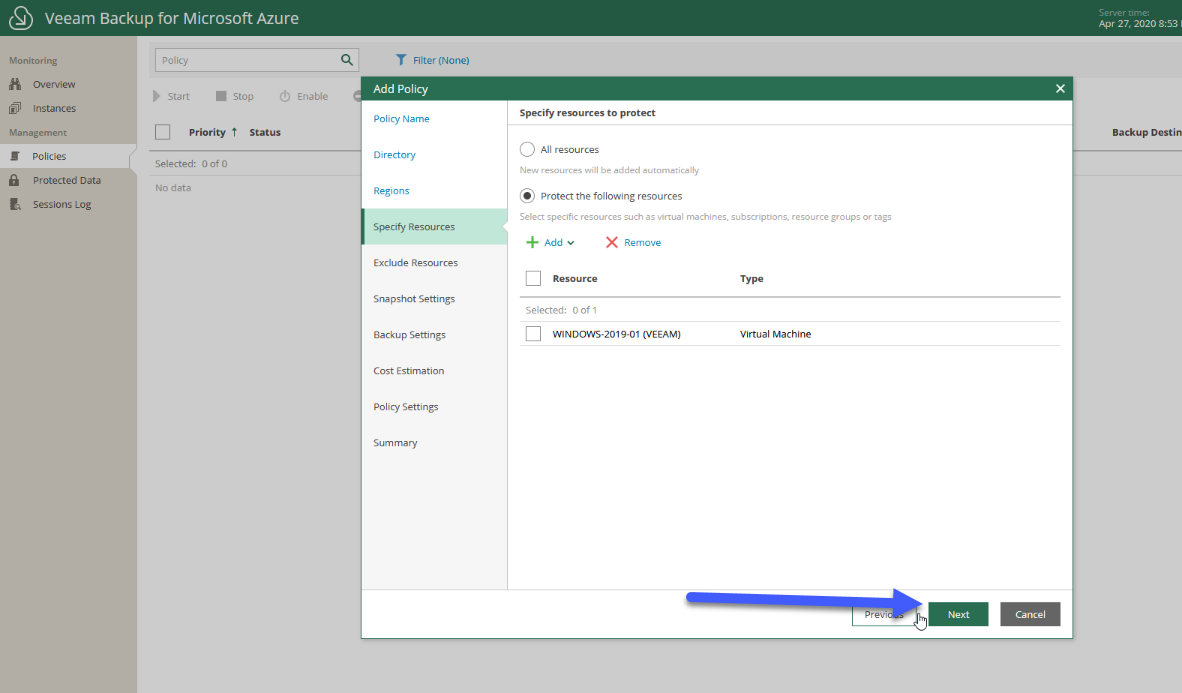This screenshot has height=693, width=1182.
Task: Click the Cancel button
Action: click(1030, 614)
